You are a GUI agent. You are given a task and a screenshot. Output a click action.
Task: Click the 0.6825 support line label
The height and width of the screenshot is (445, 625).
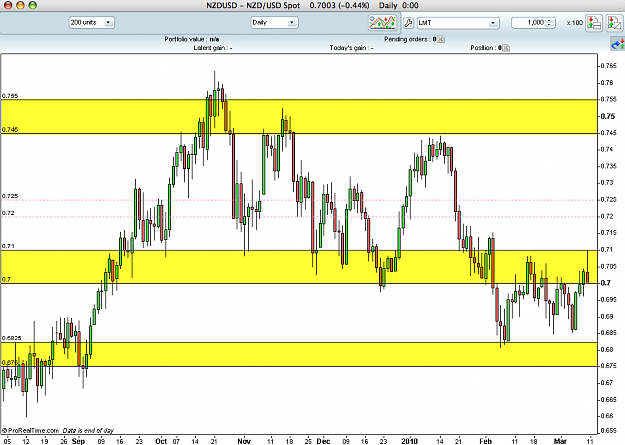click(12, 338)
